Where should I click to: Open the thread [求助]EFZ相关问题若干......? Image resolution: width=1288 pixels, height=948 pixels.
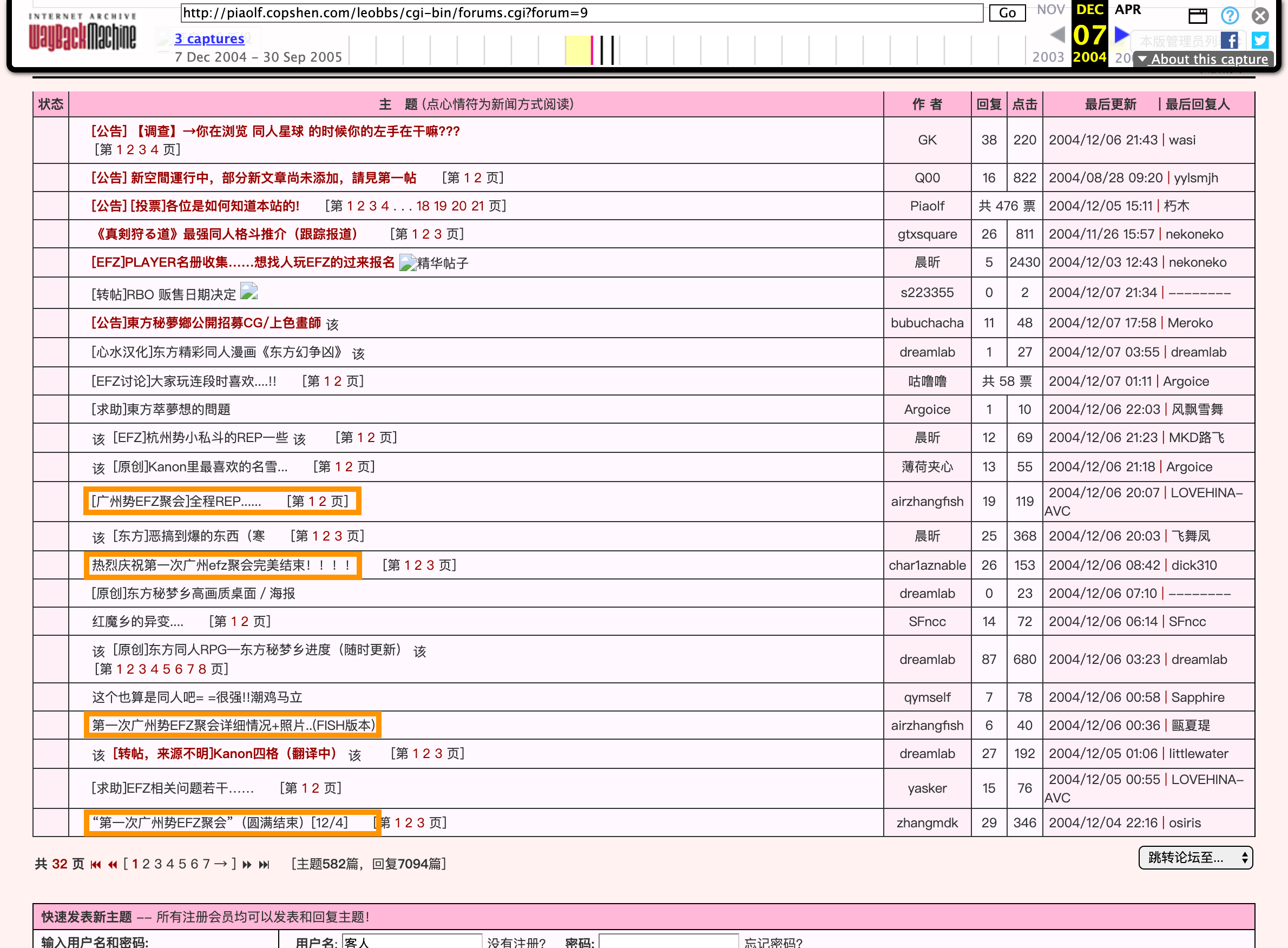(172, 788)
